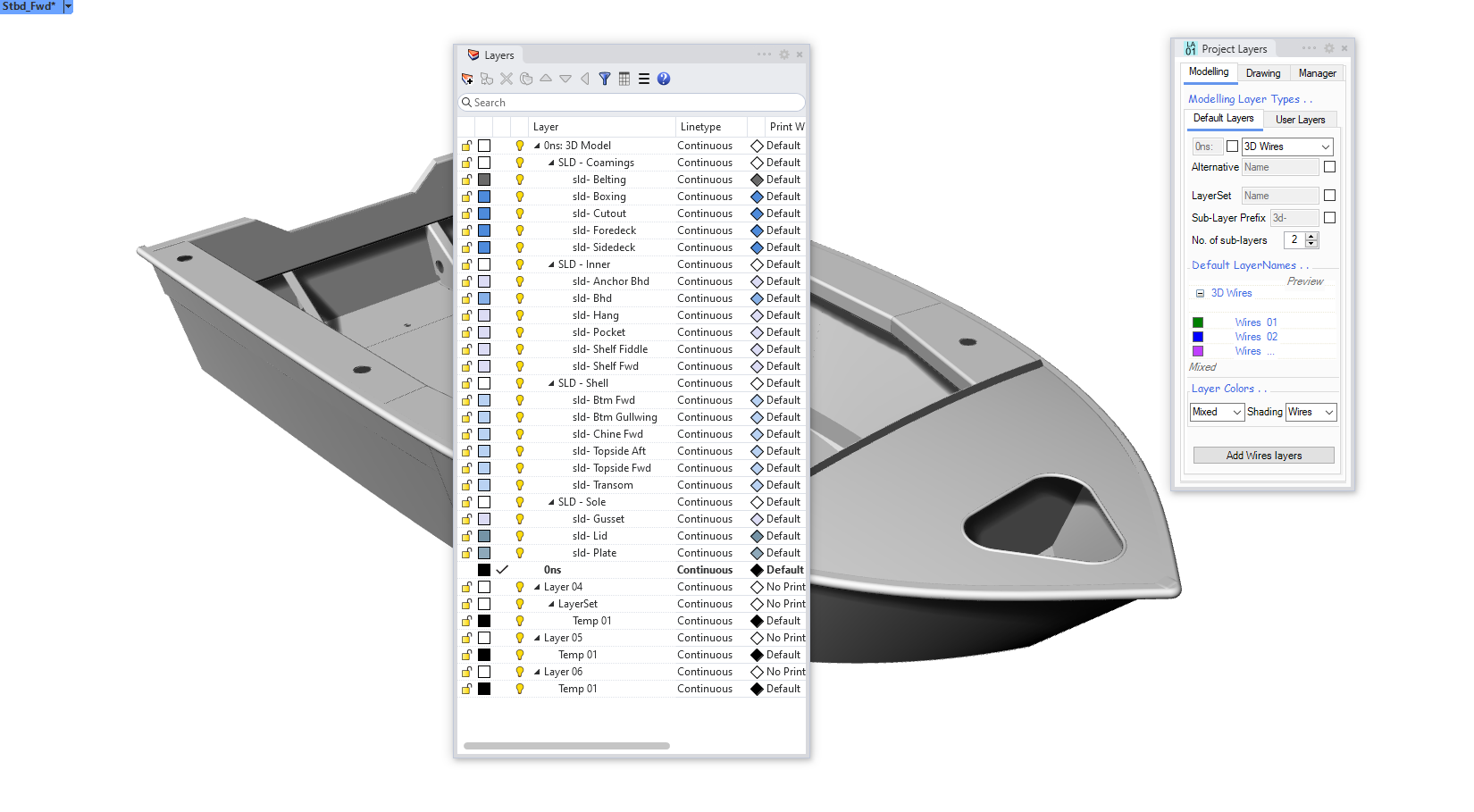Screen dimensions: 1474x812
Task: Click the Add Wires layers button
Action: 1264,456
